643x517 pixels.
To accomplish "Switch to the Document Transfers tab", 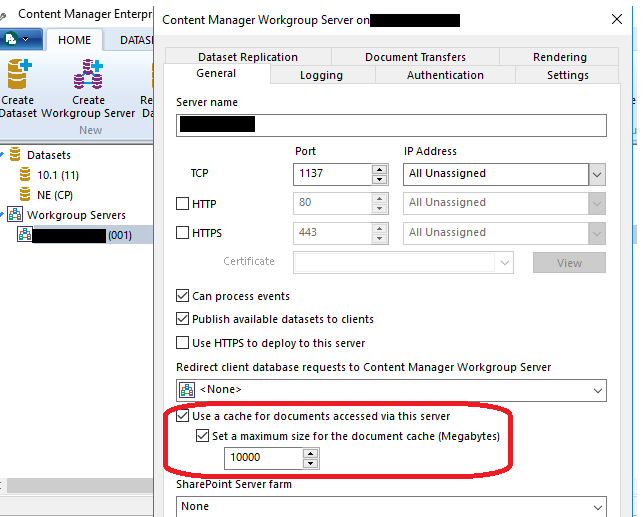I will (x=415, y=57).
